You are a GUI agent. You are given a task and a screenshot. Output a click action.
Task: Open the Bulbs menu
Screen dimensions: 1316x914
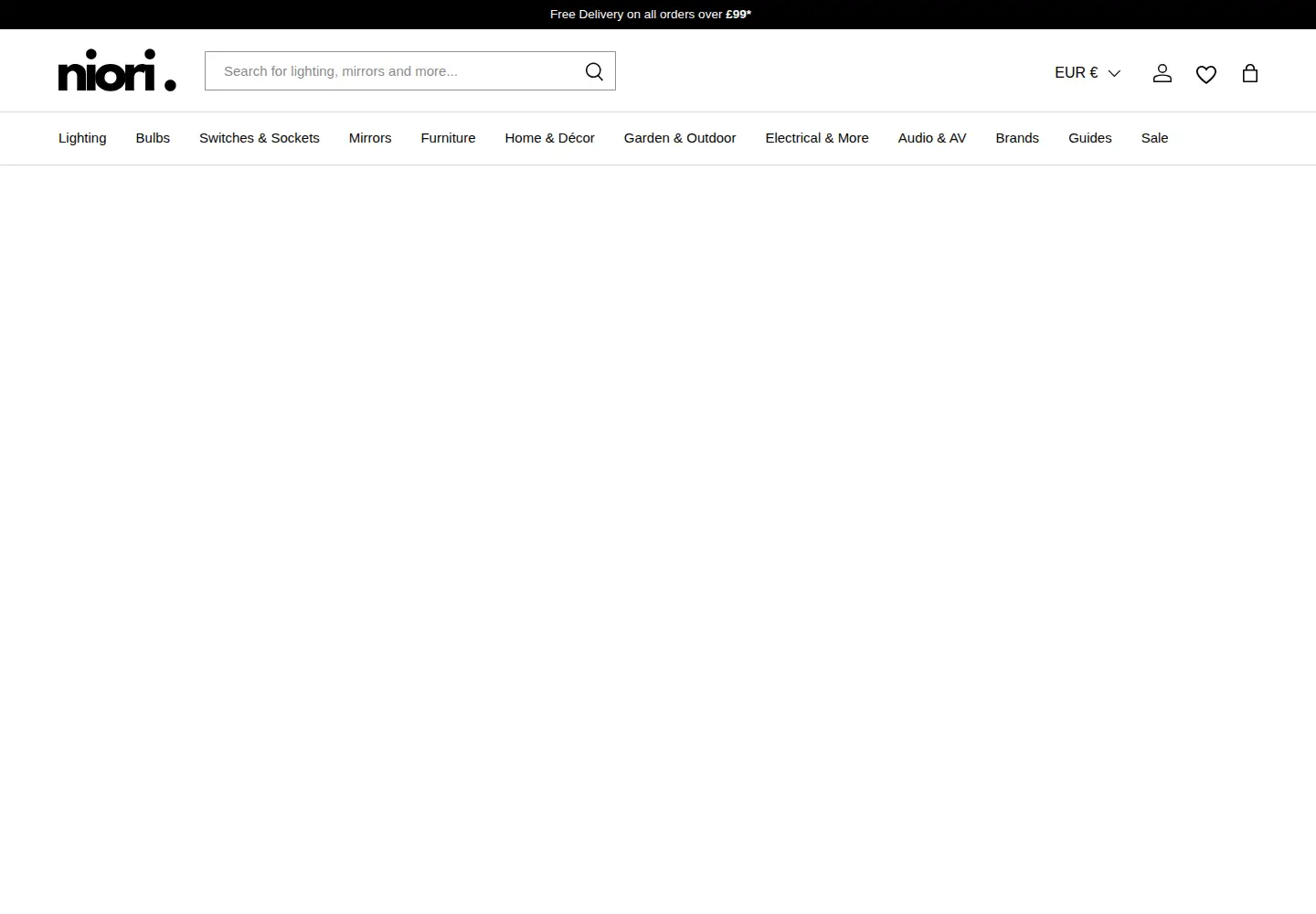coord(153,138)
